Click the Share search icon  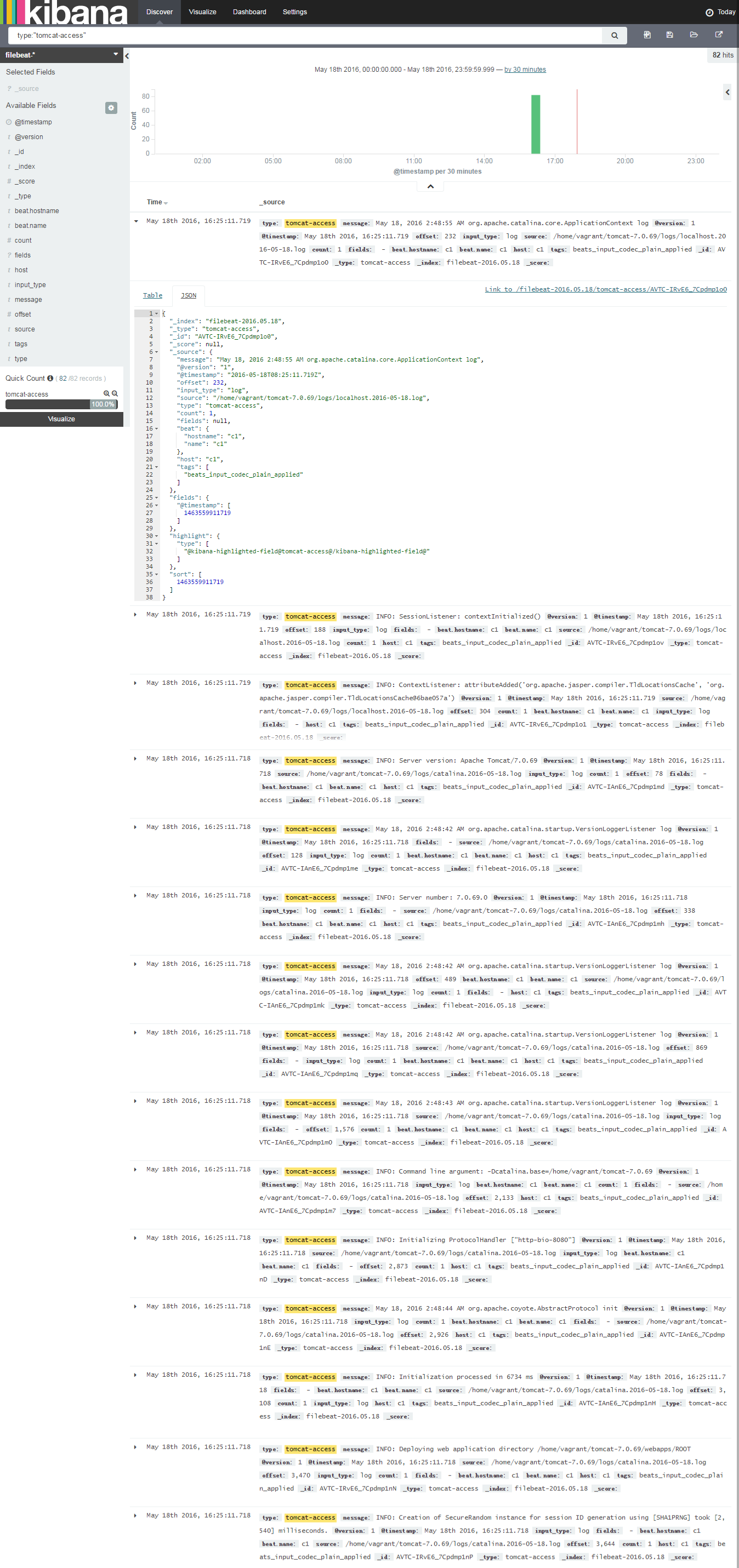click(x=719, y=35)
